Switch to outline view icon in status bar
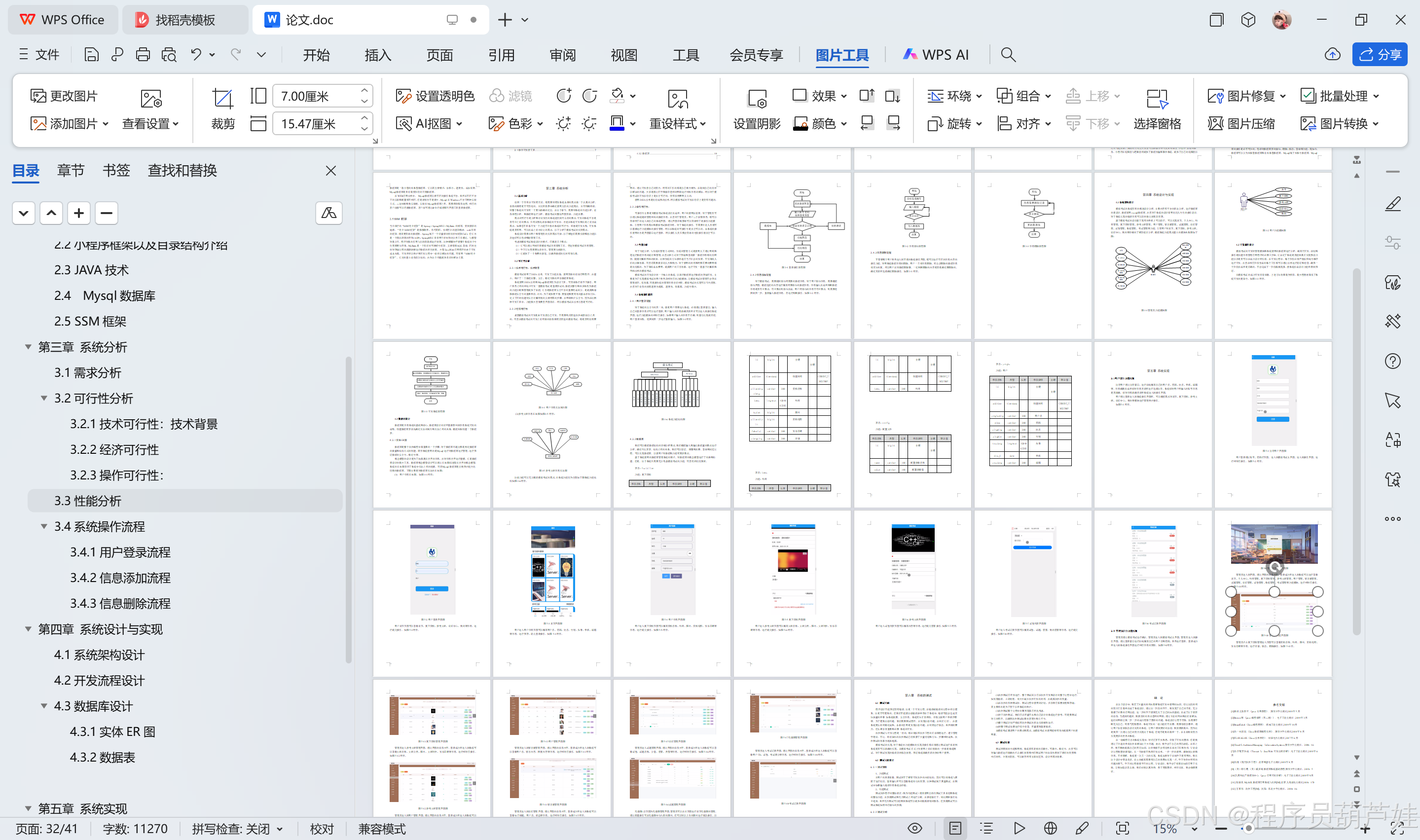1420x840 pixels. pos(986,829)
